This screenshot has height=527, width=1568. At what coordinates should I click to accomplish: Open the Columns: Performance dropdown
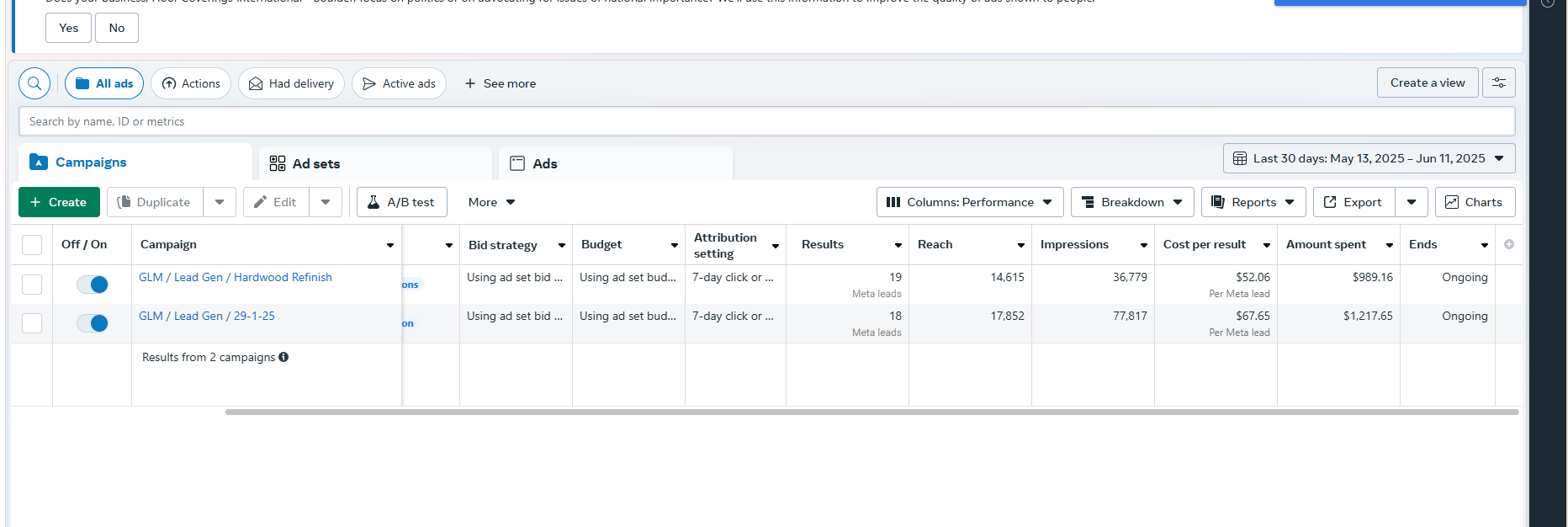point(969,202)
